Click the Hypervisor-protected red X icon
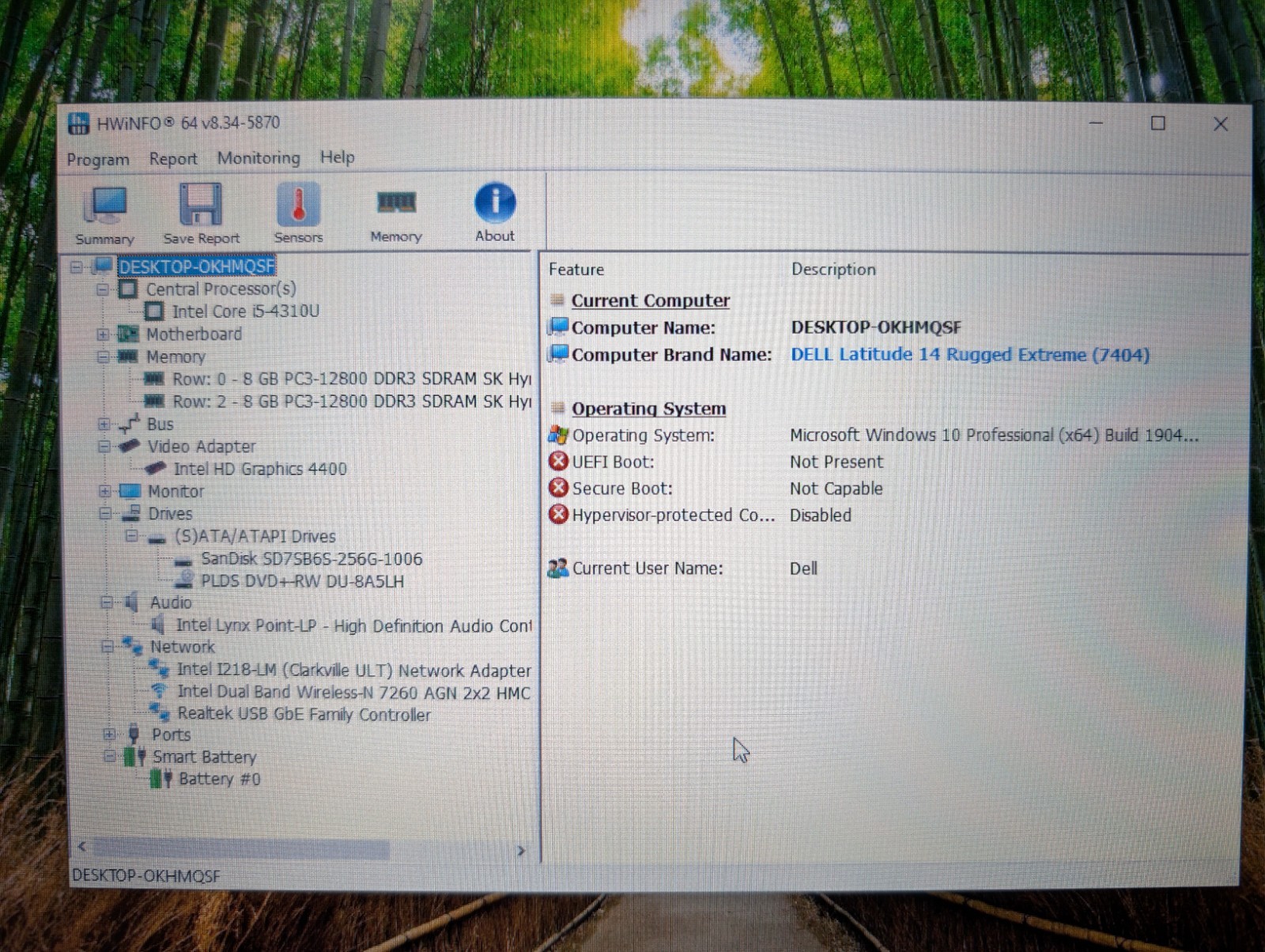Viewport: 1265px width, 952px height. [x=558, y=515]
